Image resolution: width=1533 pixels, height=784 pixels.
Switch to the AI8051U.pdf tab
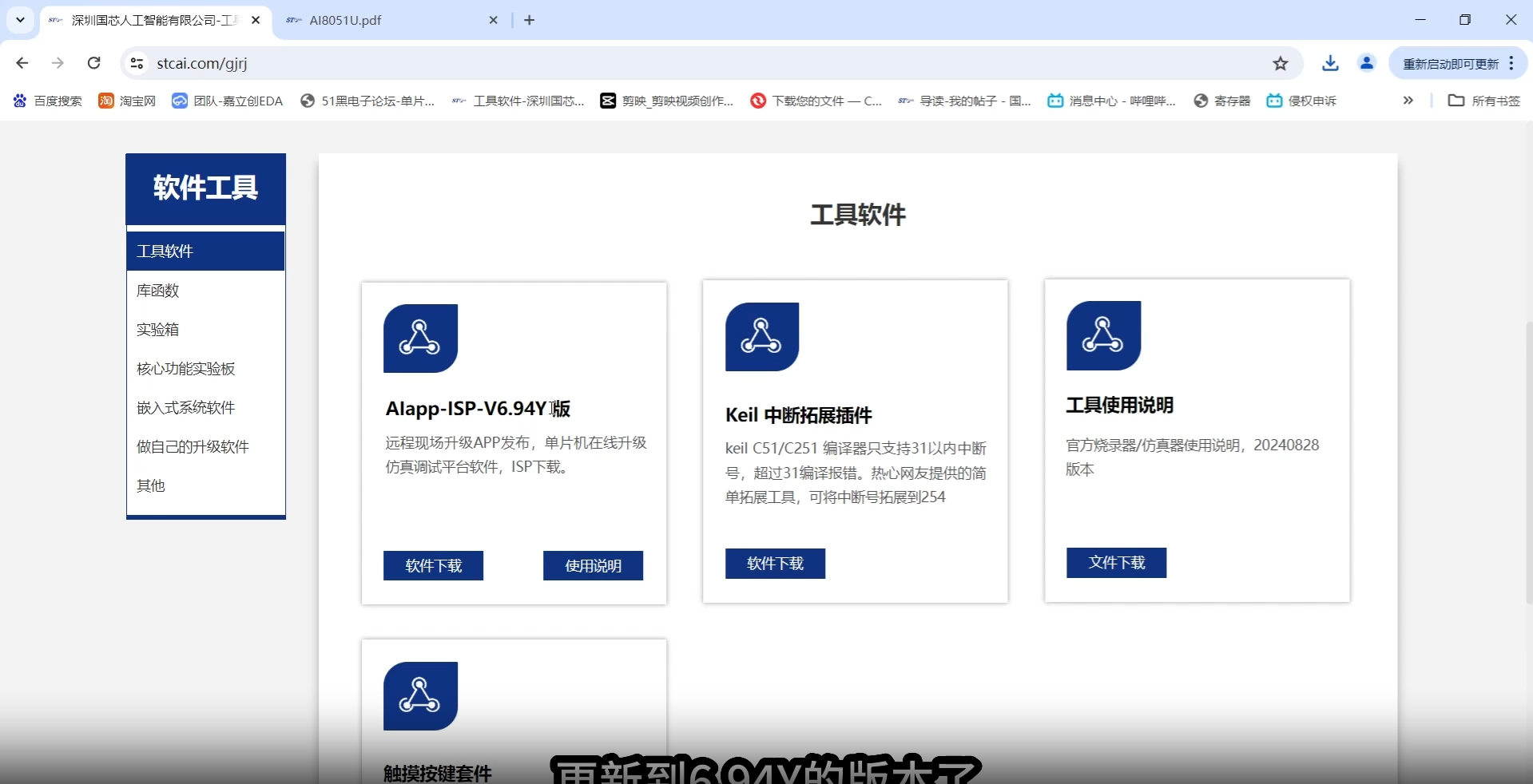[x=391, y=20]
